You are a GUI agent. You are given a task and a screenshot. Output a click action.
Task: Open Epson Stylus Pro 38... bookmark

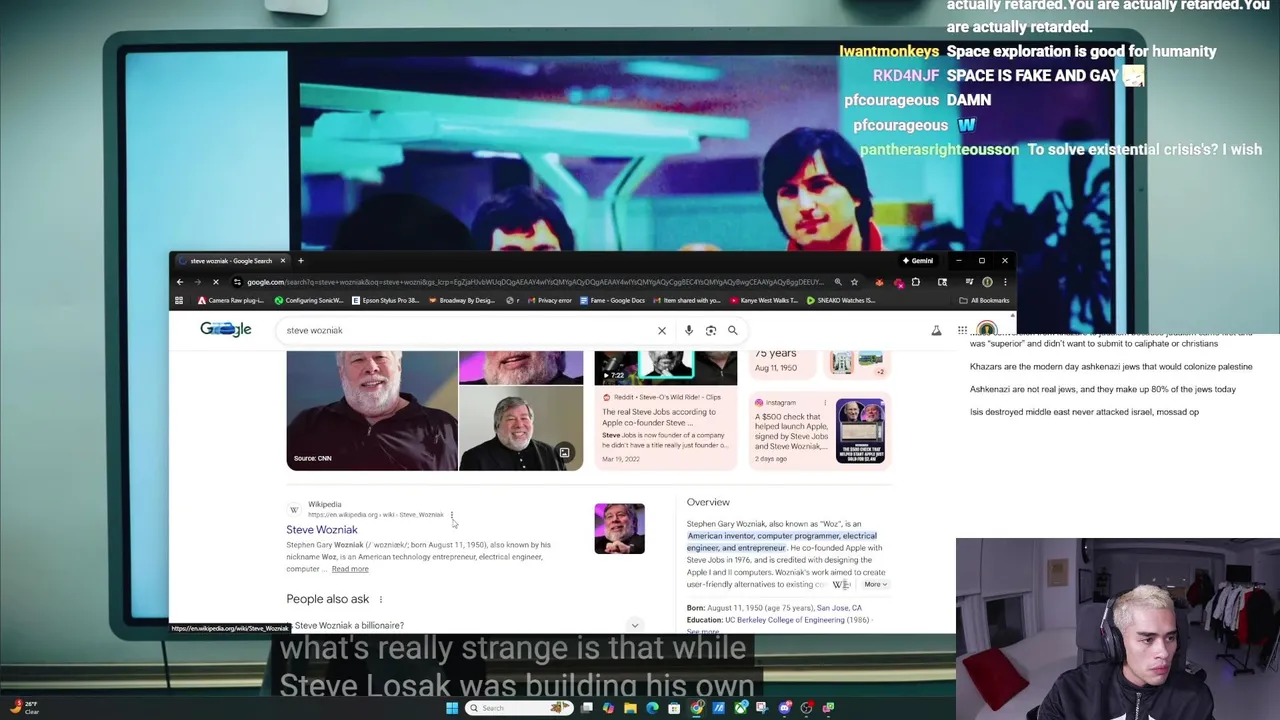point(386,300)
